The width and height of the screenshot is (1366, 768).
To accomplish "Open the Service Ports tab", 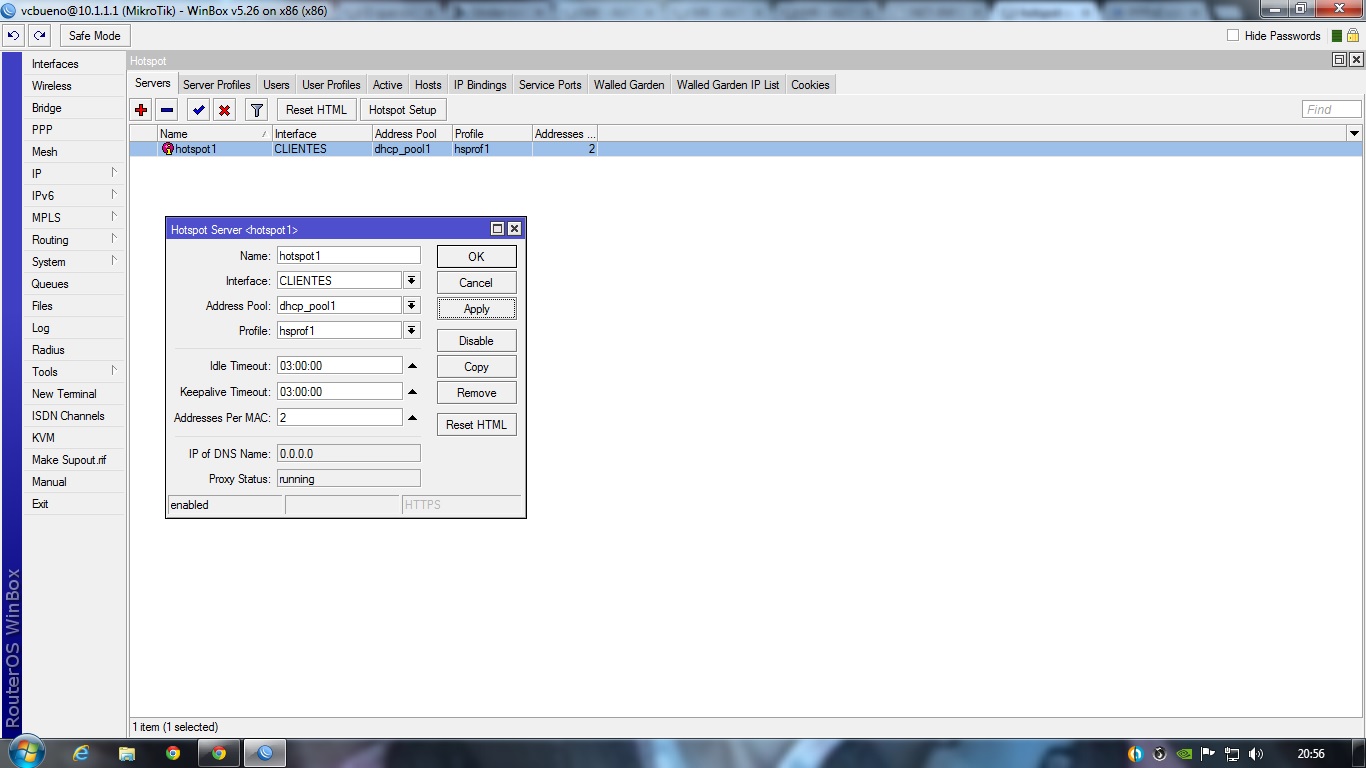I will pyautogui.click(x=550, y=85).
